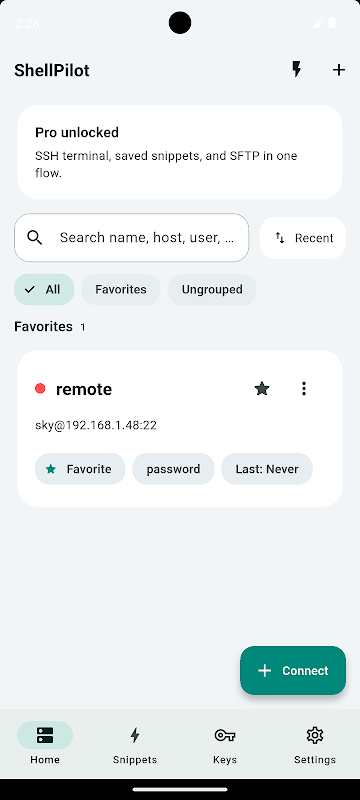This screenshot has width=360, height=800.
Task: Click the plus icon in the top bar
Action: [x=339, y=70]
